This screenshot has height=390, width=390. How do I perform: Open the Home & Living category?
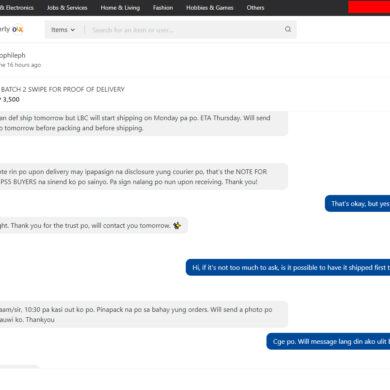120,8
